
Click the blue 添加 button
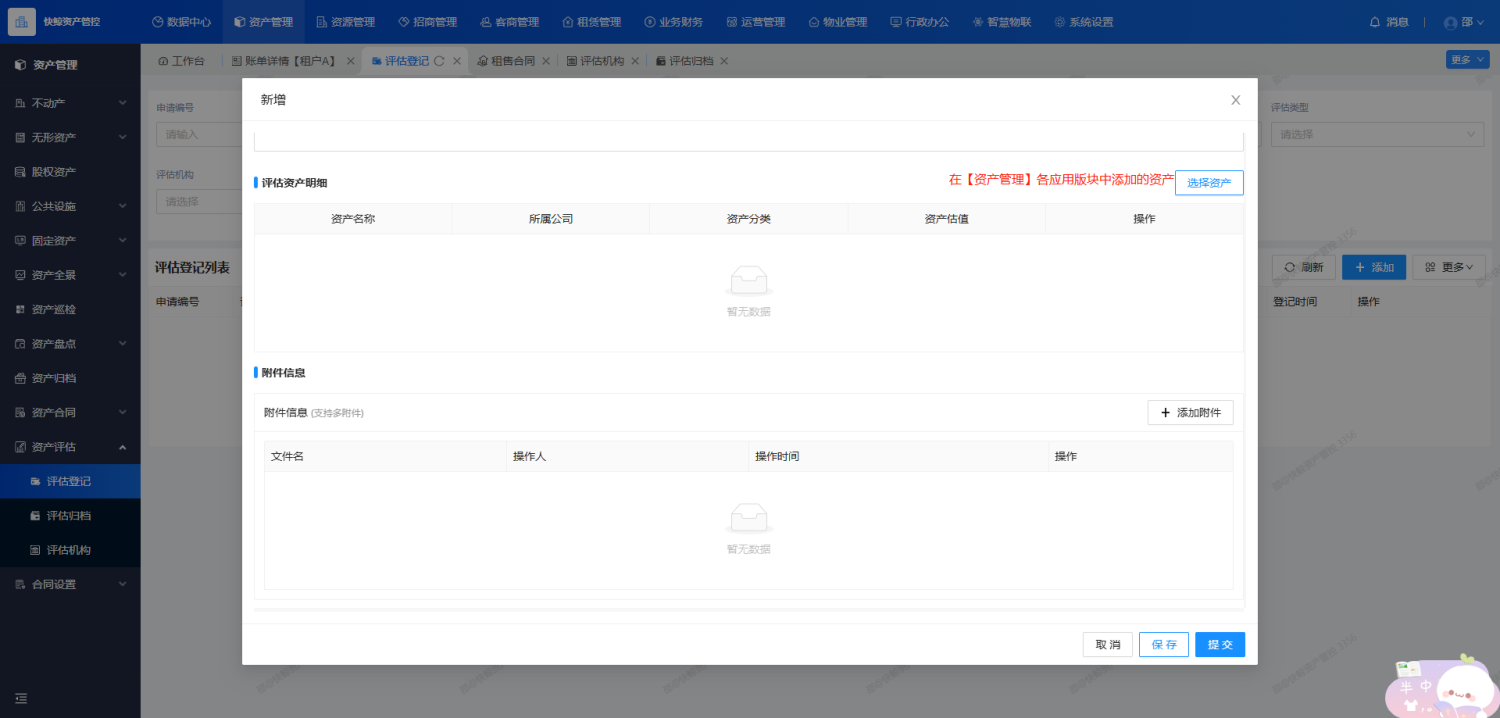[x=1374, y=267]
